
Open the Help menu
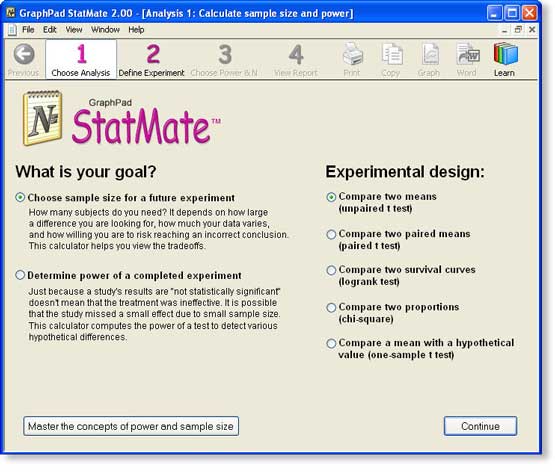coord(136,30)
